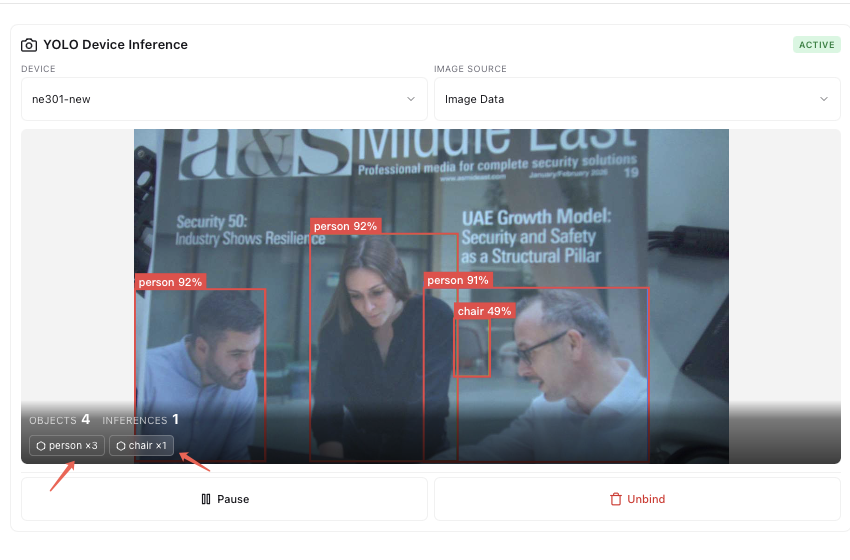The width and height of the screenshot is (850, 560).
Task: Click the INFERENCES 1 counter
Action: click(x=140, y=419)
